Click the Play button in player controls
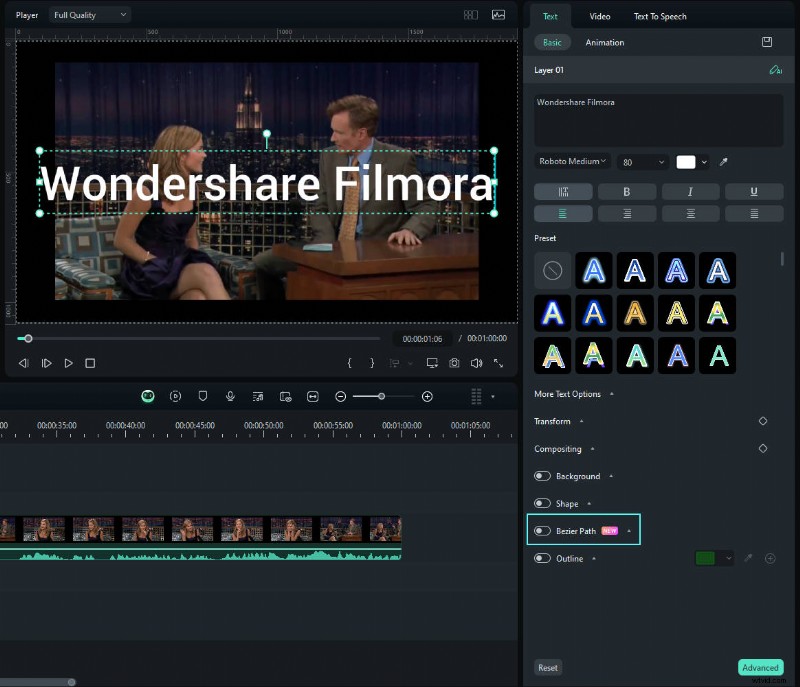Viewport: 800px width, 687px height. (68, 363)
